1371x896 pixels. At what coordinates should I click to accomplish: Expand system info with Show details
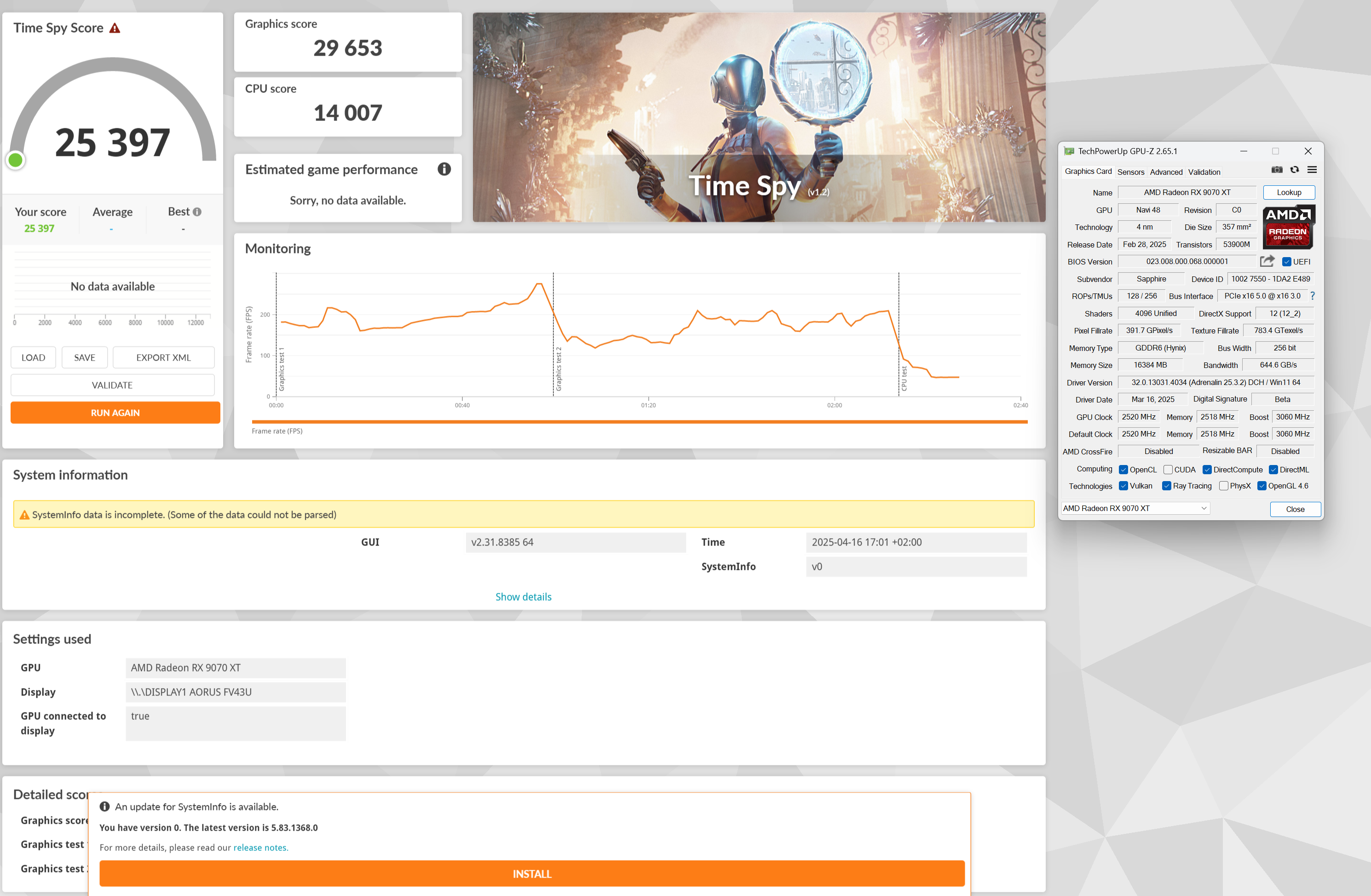pyautogui.click(x=523, y=597)
